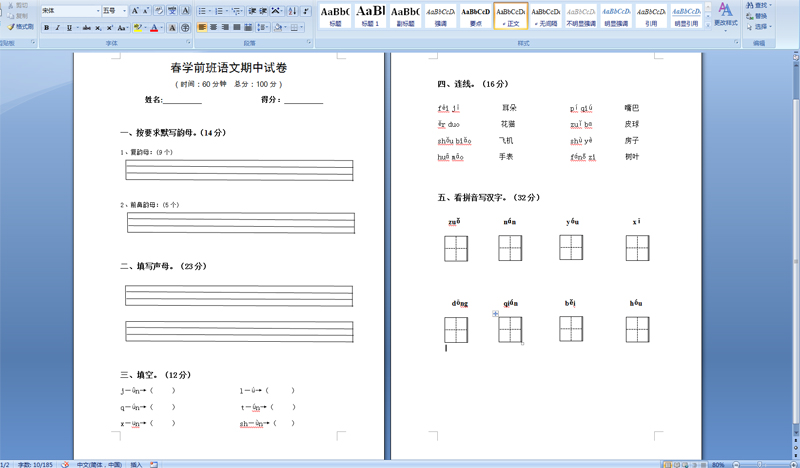Screen dimensions: 800x468
Task: Toggle 插入 insert mode in status bar
Action: tap(136, 464)
